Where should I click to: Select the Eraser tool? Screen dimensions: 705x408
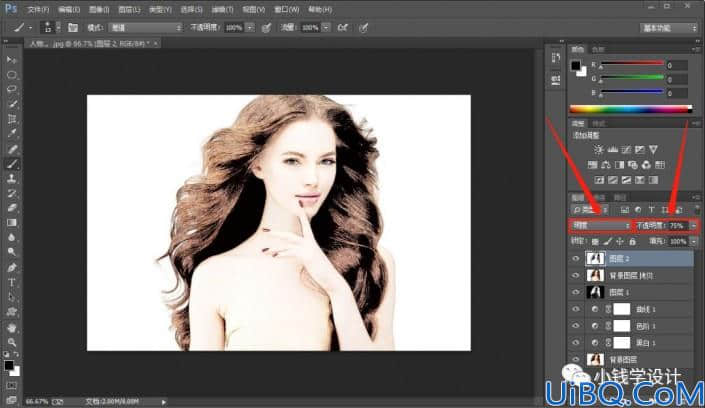pyautogui.click(x=12, y=208)
